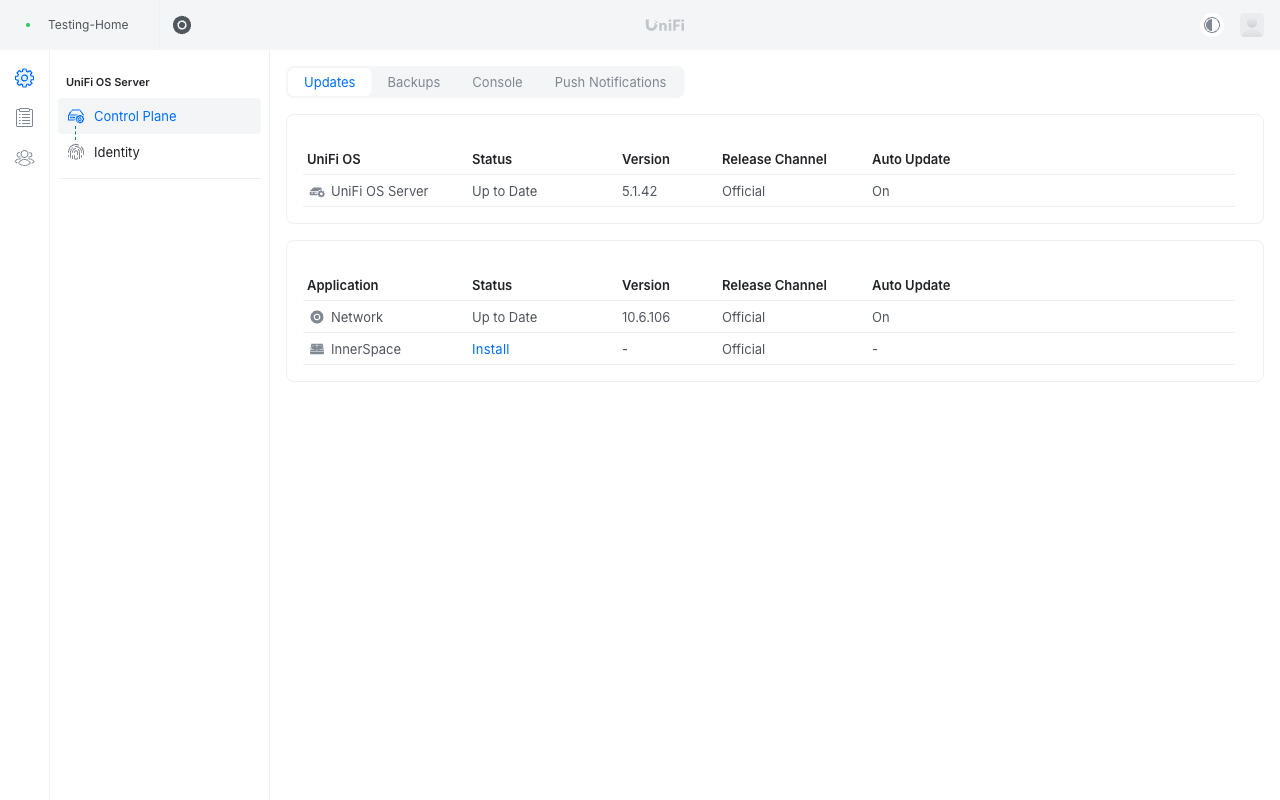The width and height of the screenshot is (1280, 800).
Task: Open the admins and users icon
Action: click(24, 158)
